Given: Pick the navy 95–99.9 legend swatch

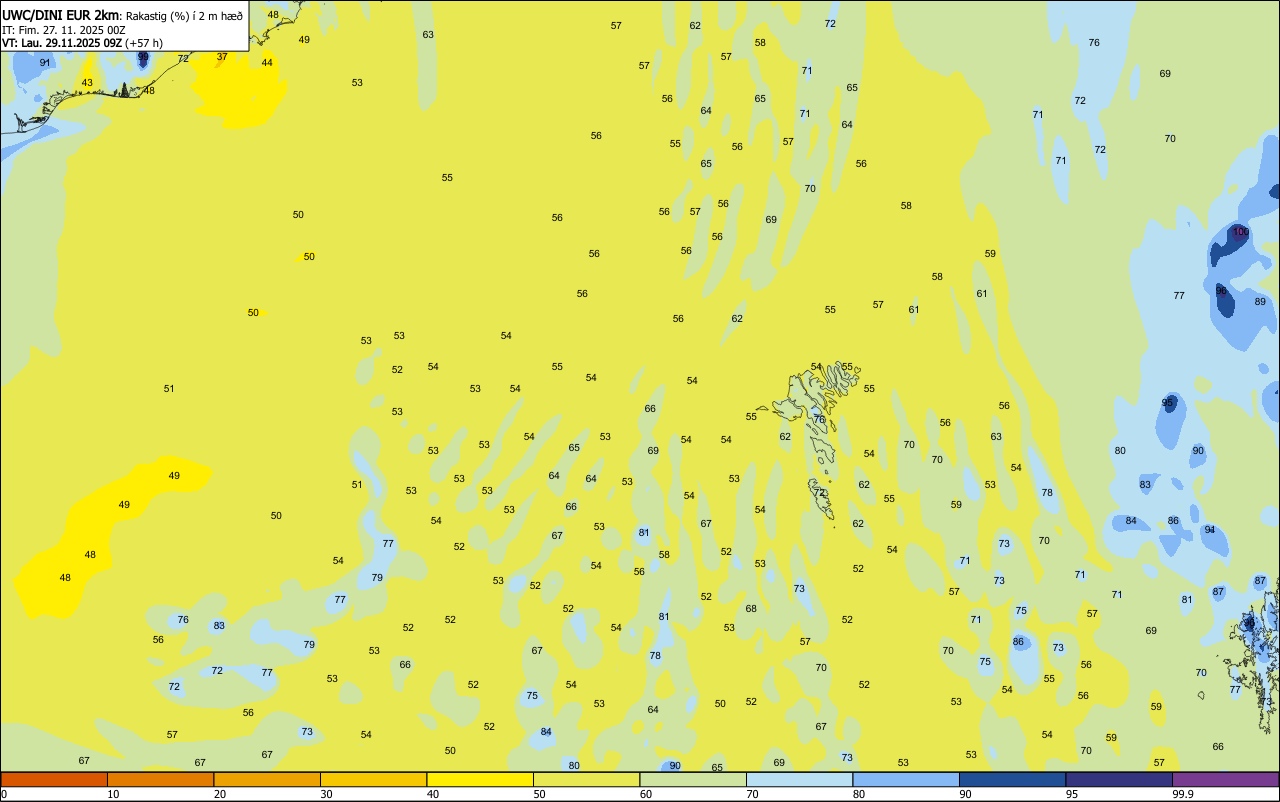Looking at the screenshot, I should tap(1119, 779).
